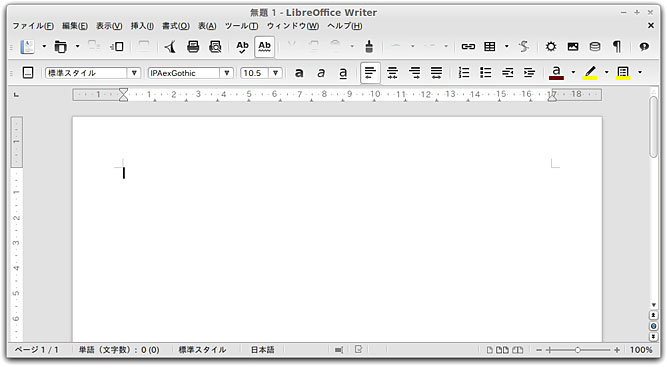Screen dimensions: 667x368
Task: Open the 書式(O) menu
Action: [176, 26]
